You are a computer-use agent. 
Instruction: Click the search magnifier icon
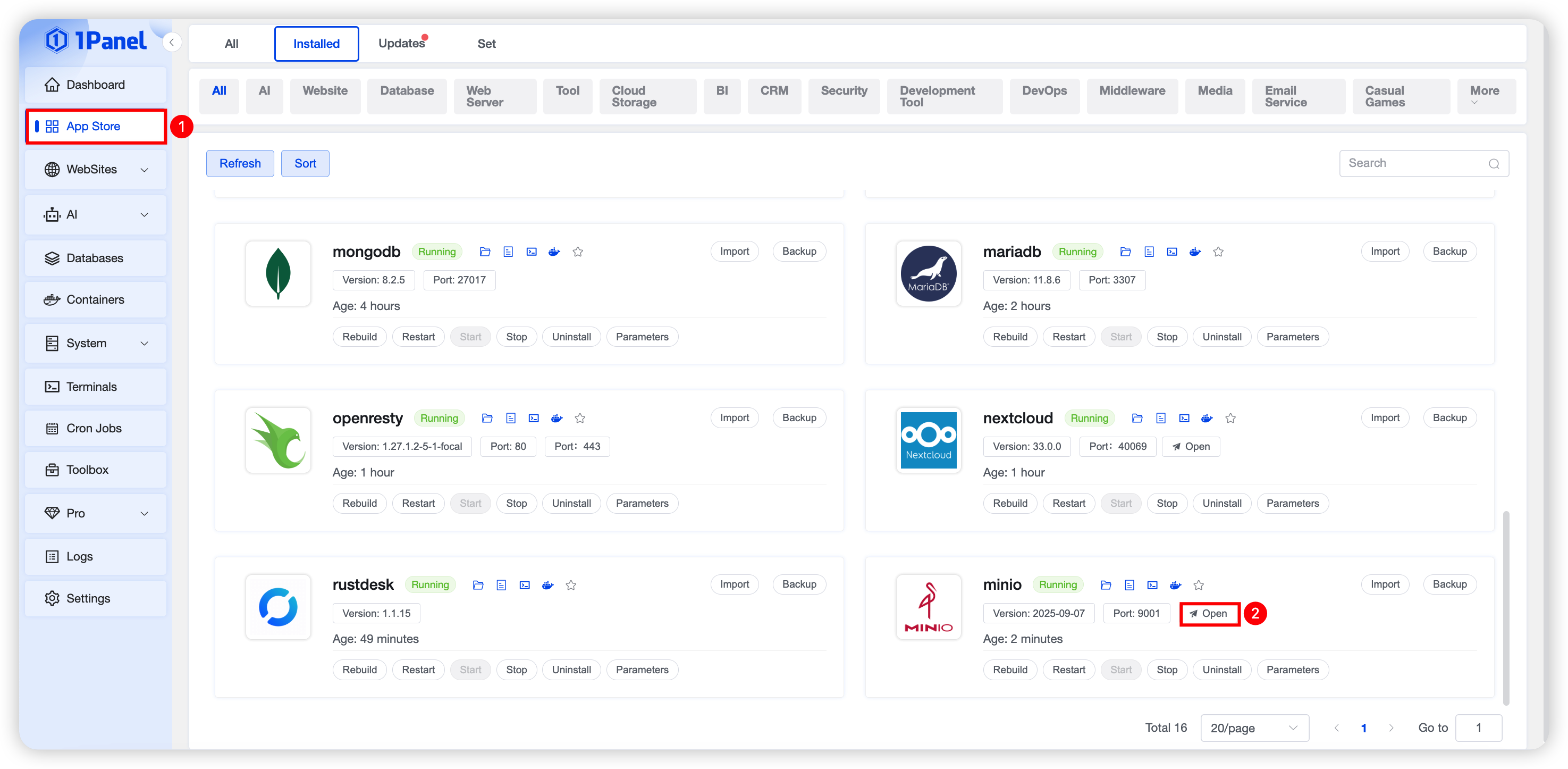click(1494, 164)
